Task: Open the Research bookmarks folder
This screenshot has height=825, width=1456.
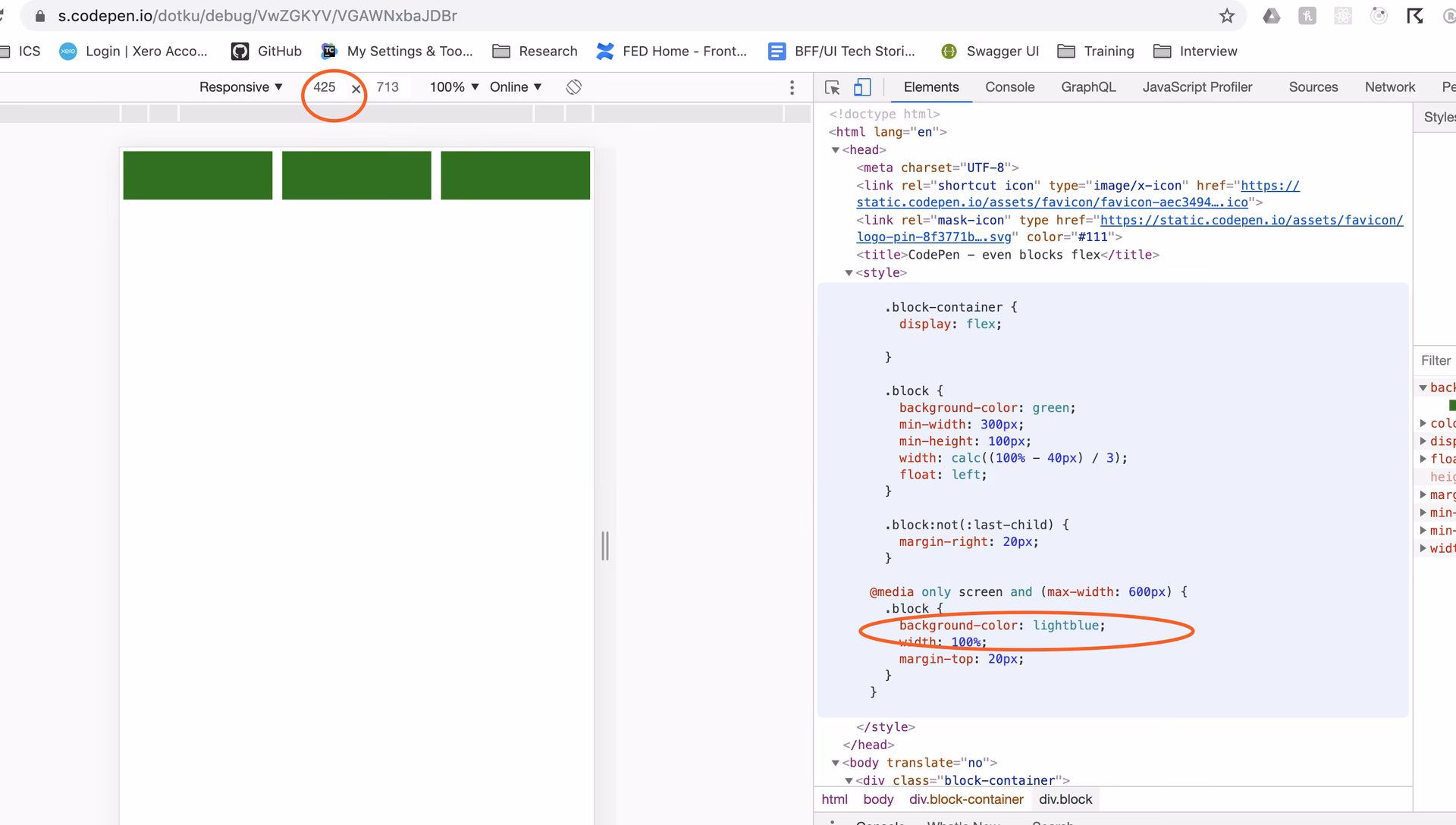Action: pyautogui.click(x=535, y=52)
